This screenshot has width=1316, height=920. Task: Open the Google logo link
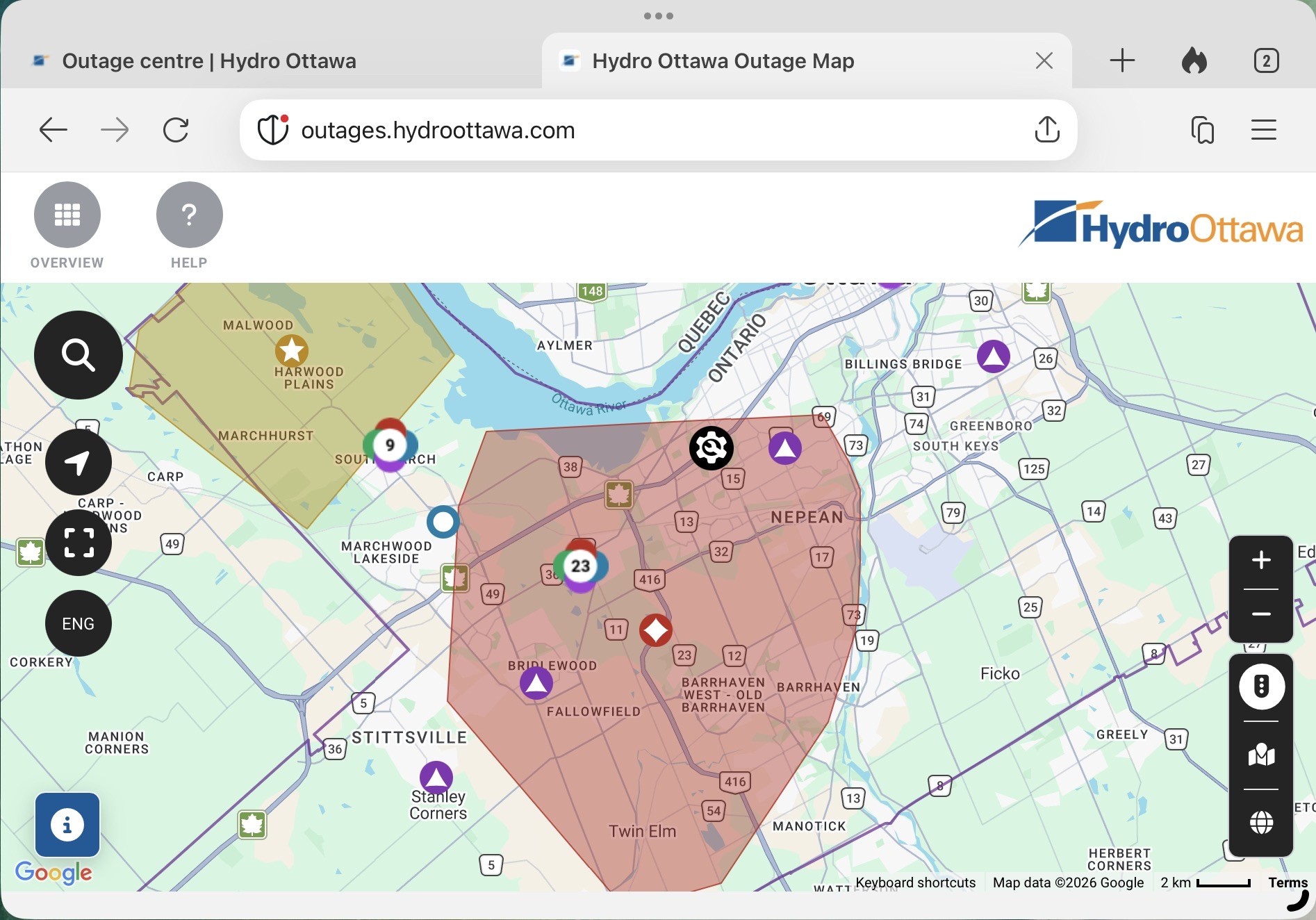54,873
